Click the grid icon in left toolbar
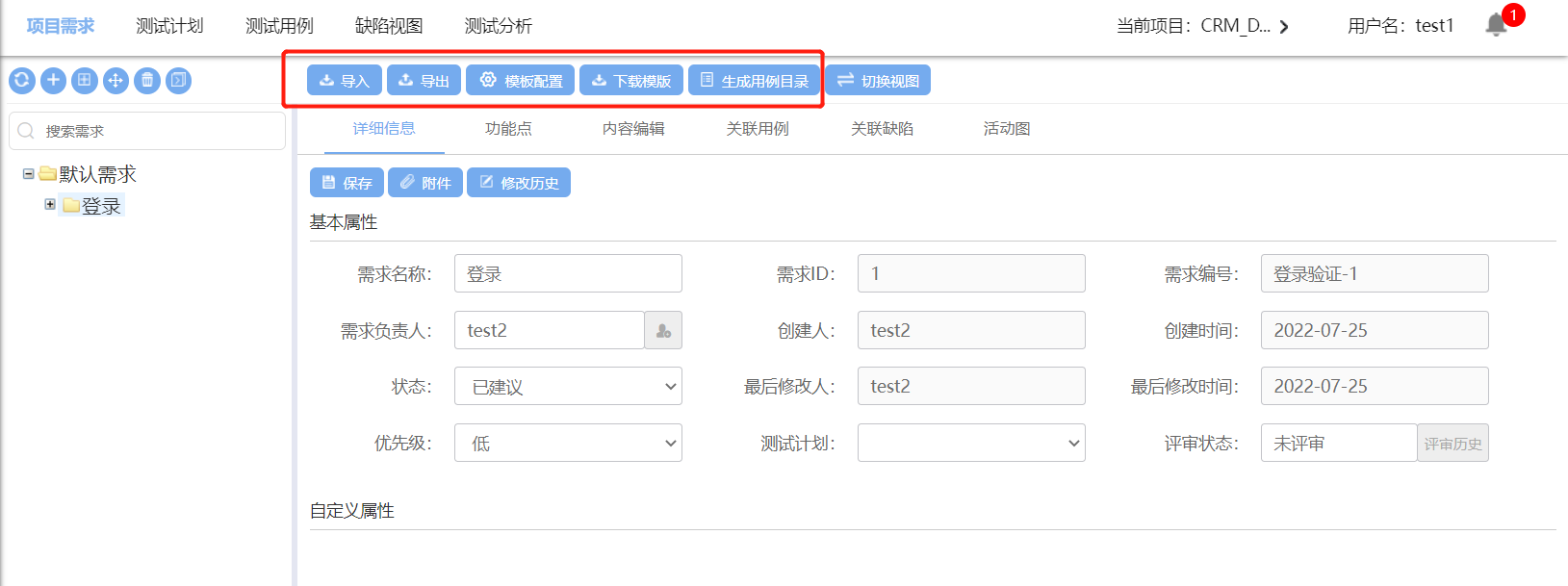The width and height of the screenshot is (1568, 586). click(x=85, y=81)
